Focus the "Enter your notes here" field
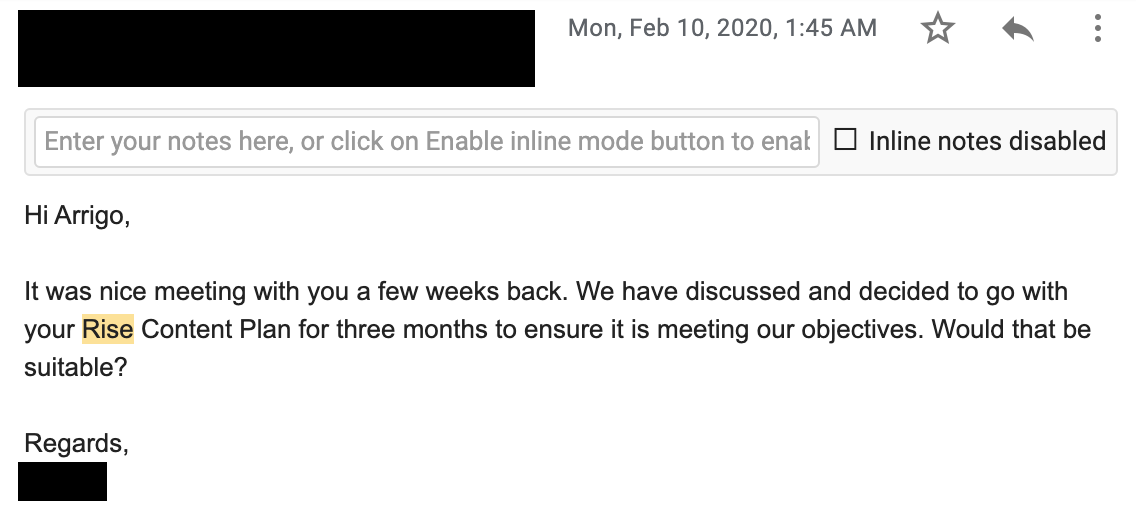This screenshot has height=516, width=1136. [x=427, y=141]
